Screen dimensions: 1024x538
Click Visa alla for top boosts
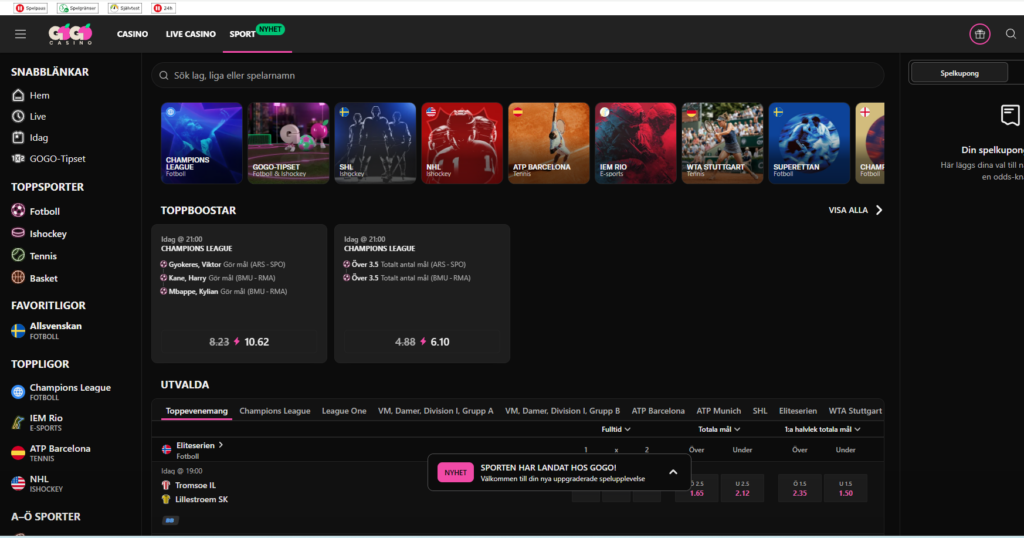click(855, 210)
